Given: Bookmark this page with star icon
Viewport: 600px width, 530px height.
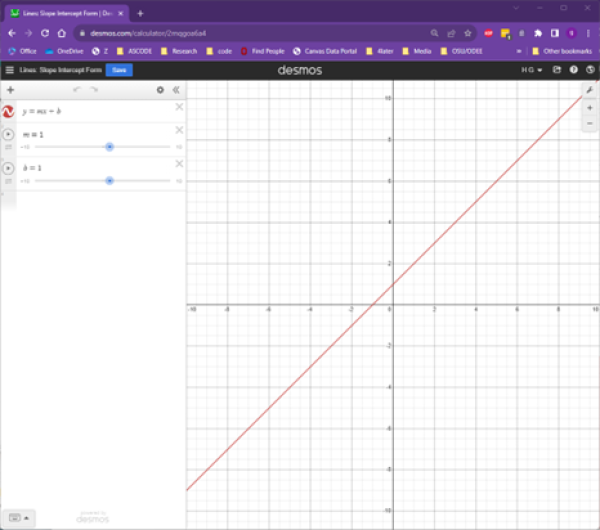Looking at the screenshot, I should 468,33.
